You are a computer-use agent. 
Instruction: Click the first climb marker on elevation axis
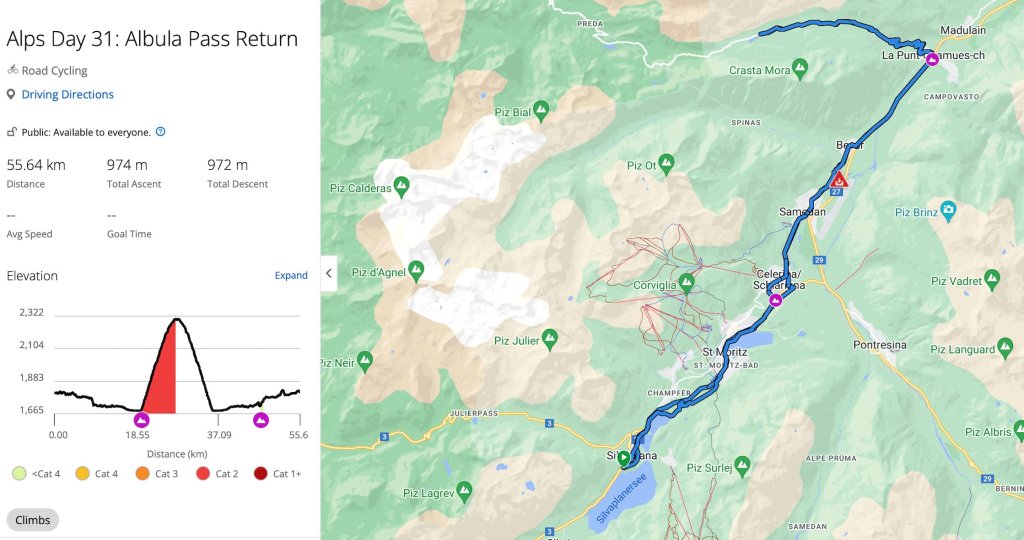(142, 420)
